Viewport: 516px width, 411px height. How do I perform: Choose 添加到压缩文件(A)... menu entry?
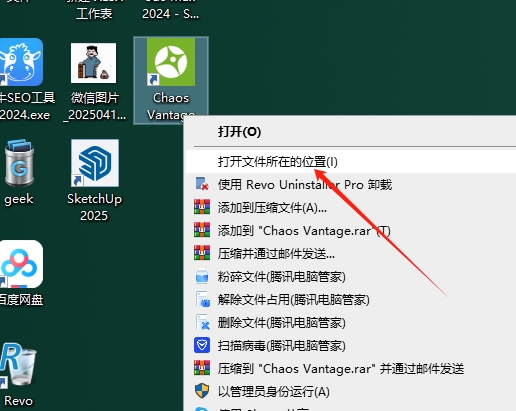[x=350, y=208]
